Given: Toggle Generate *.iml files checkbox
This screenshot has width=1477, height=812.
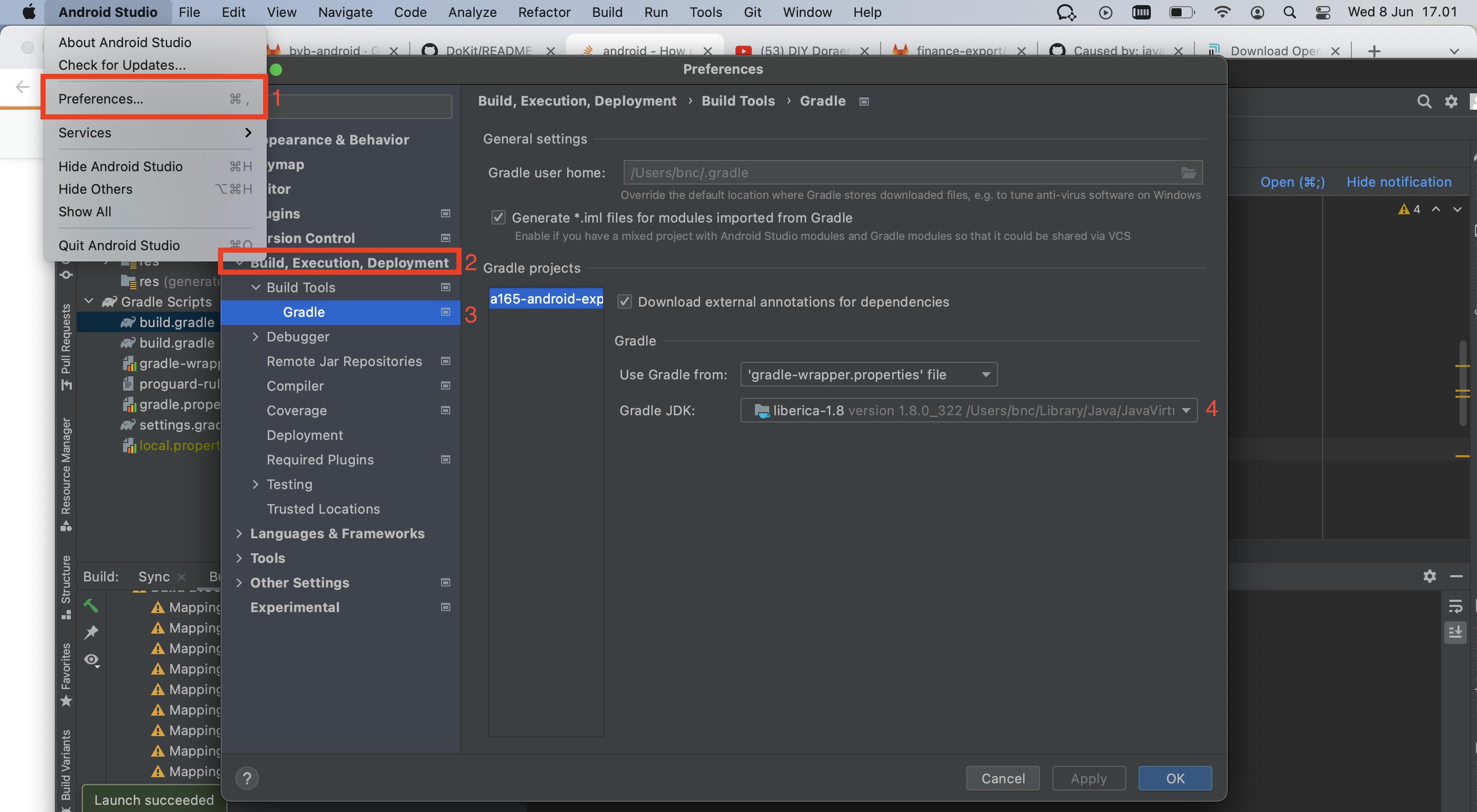Looking at the screenshot, I should [498, 218].
